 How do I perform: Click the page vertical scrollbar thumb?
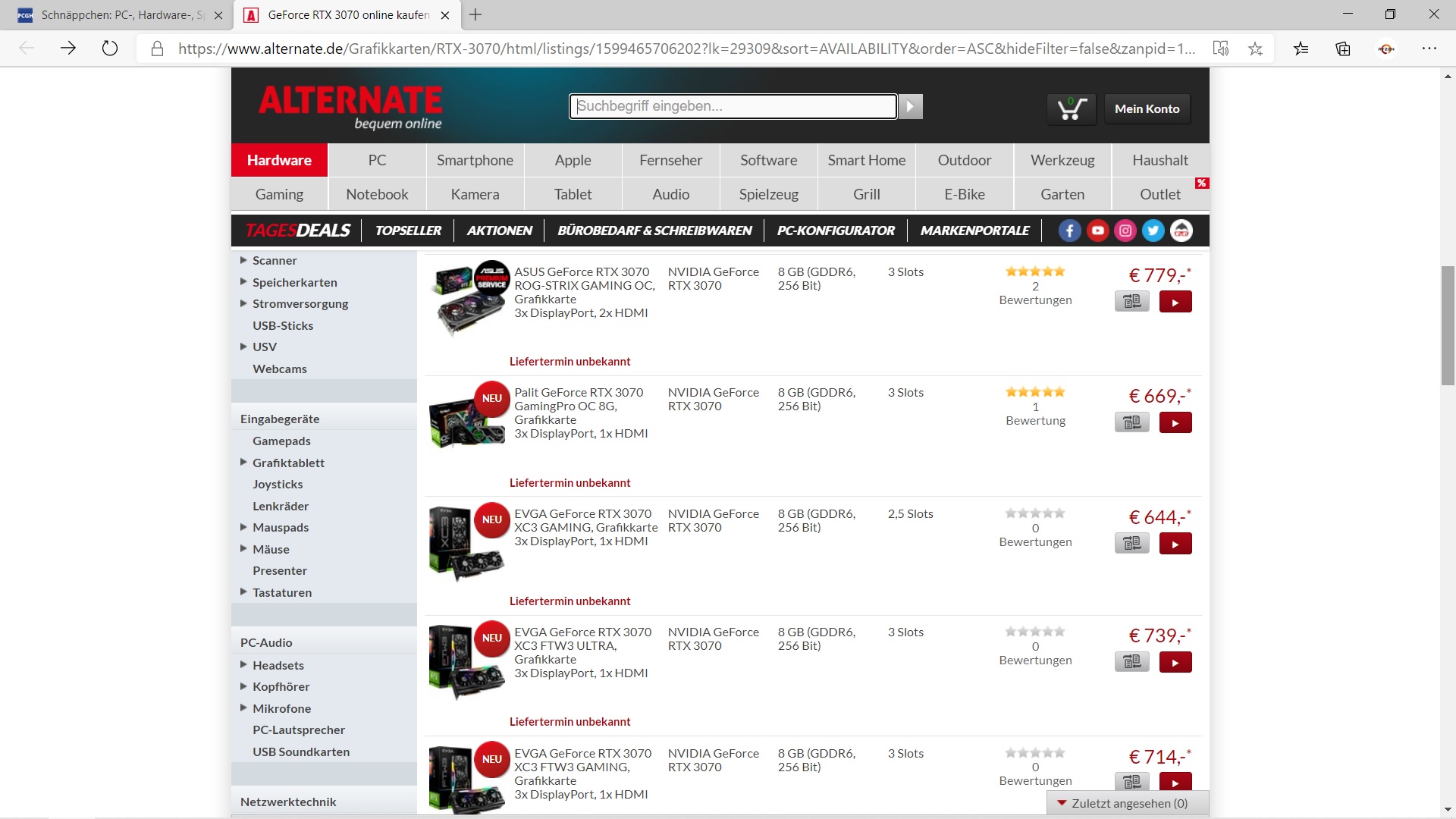(1448, 326)
